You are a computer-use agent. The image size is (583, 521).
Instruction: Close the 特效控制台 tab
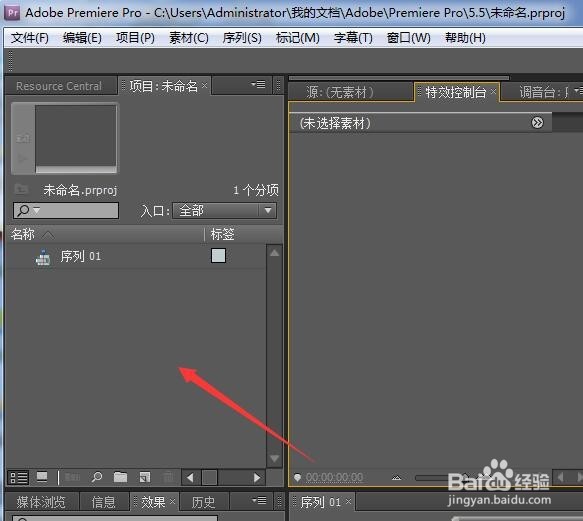[493, 91]
